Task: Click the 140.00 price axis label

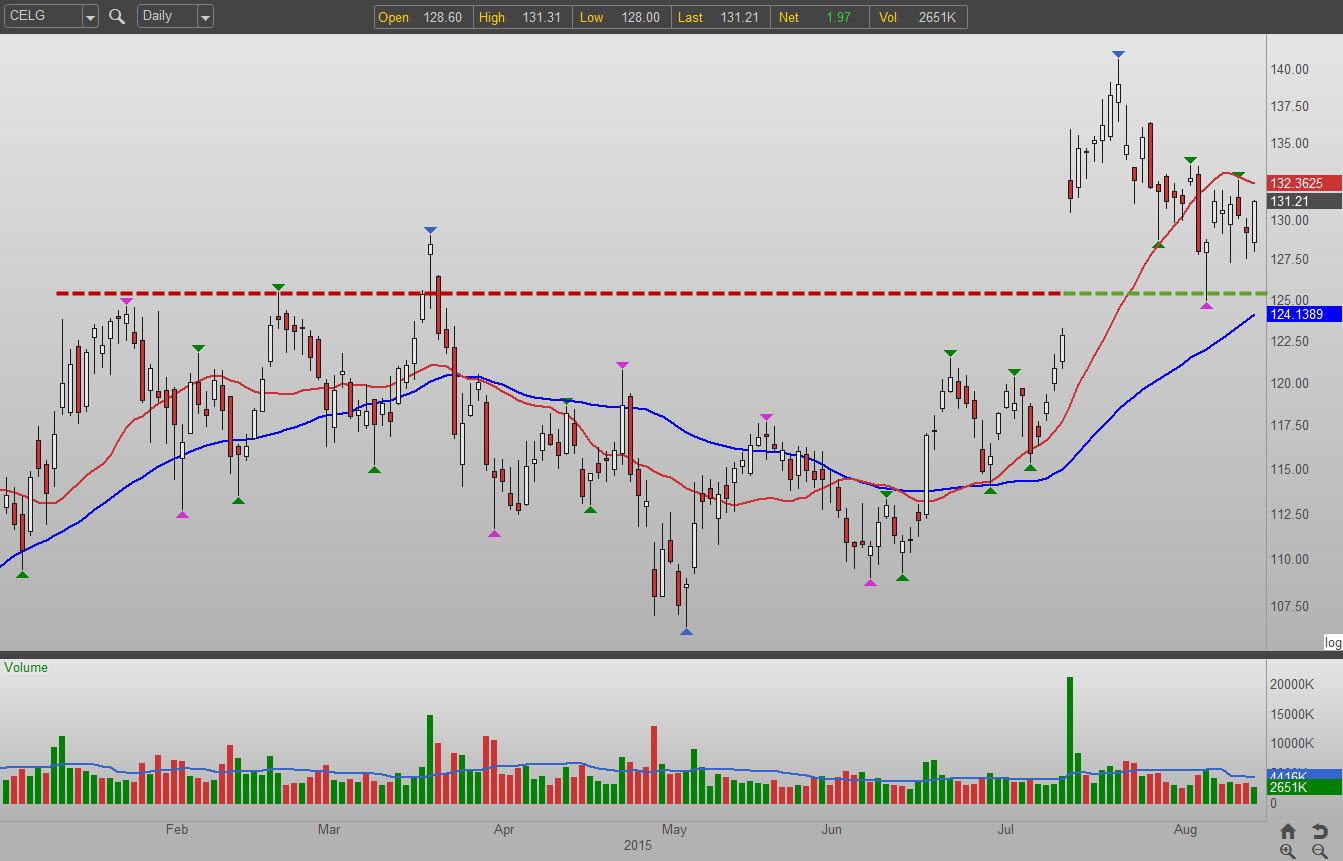Action: tap(1290, 69)
